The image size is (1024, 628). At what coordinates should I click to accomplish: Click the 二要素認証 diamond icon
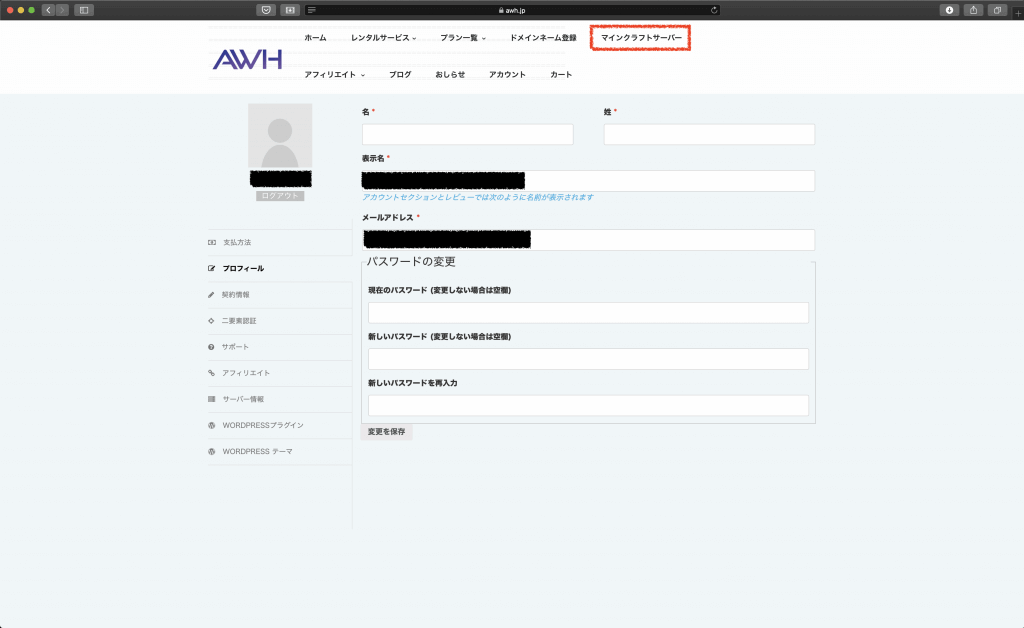click(211, 321)
